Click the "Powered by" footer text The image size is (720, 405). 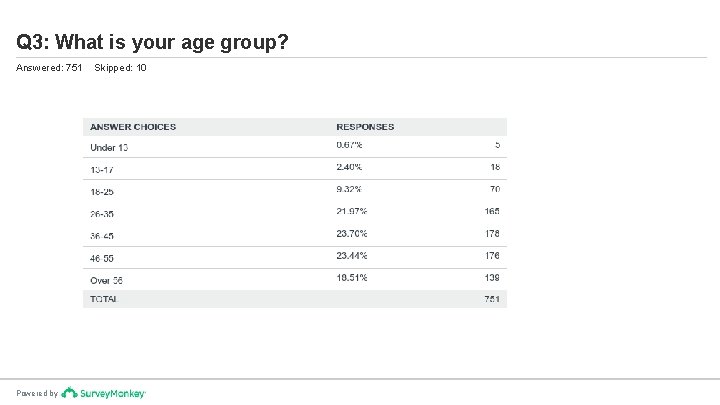(x=37, y=394)
